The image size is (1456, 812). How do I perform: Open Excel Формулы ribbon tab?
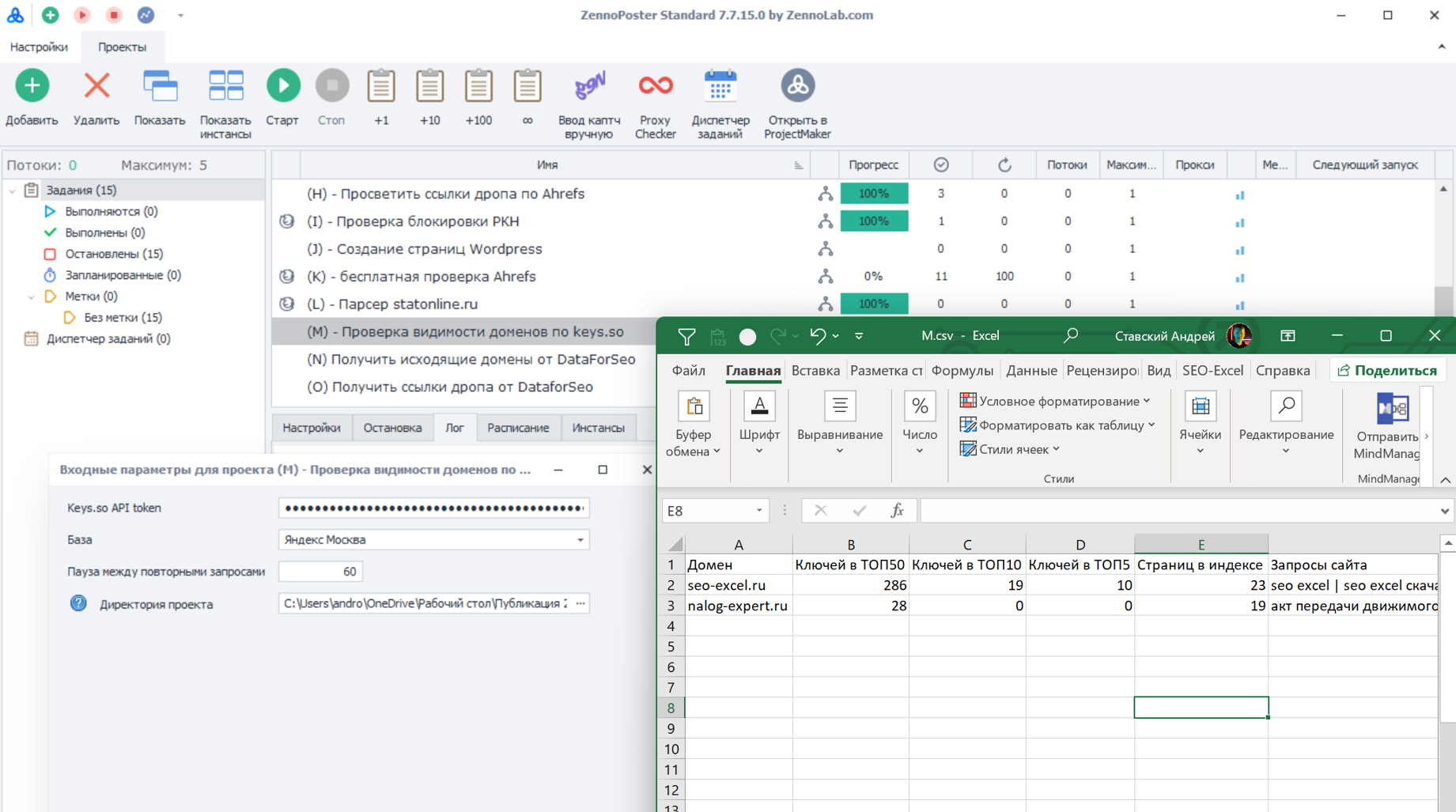962,371
